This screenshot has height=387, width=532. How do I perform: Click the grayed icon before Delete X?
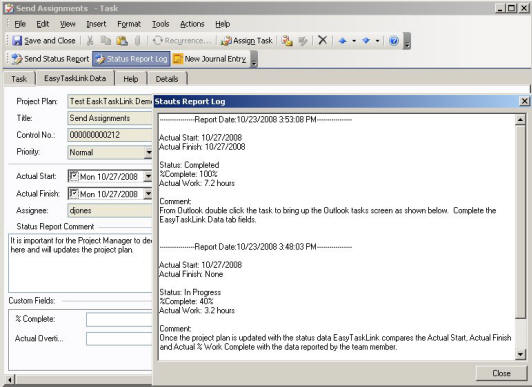(x=302, y=41)
